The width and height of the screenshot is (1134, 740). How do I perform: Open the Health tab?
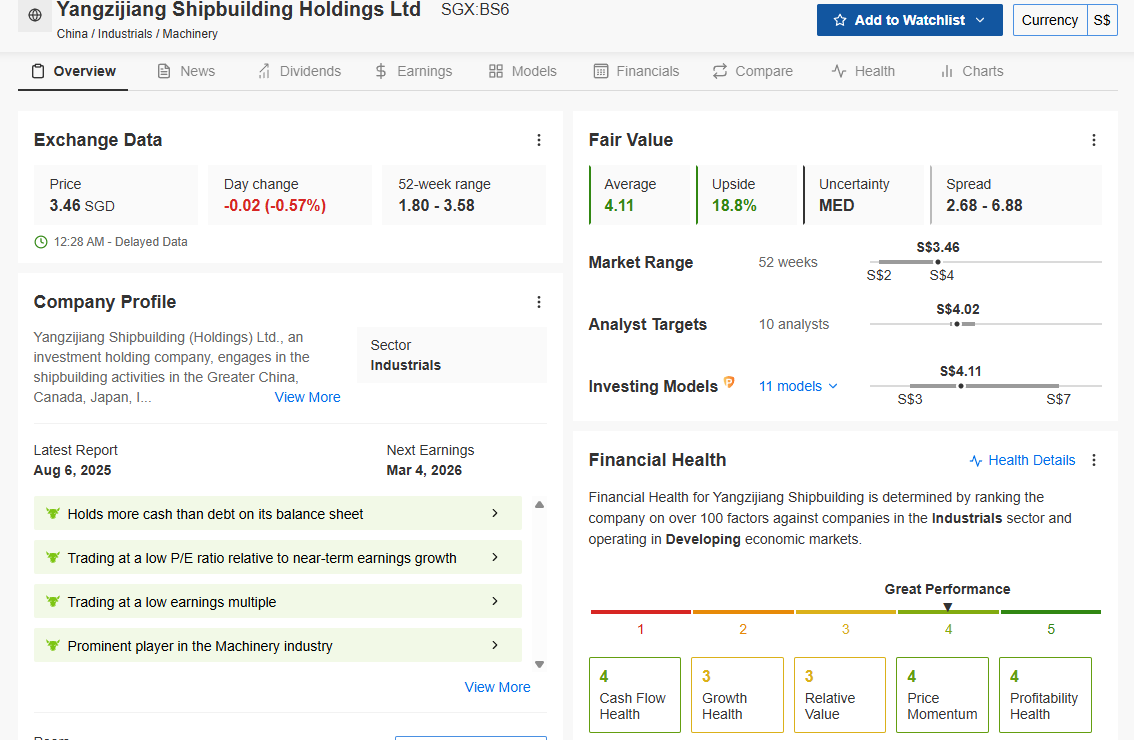[x=864, y=71]
